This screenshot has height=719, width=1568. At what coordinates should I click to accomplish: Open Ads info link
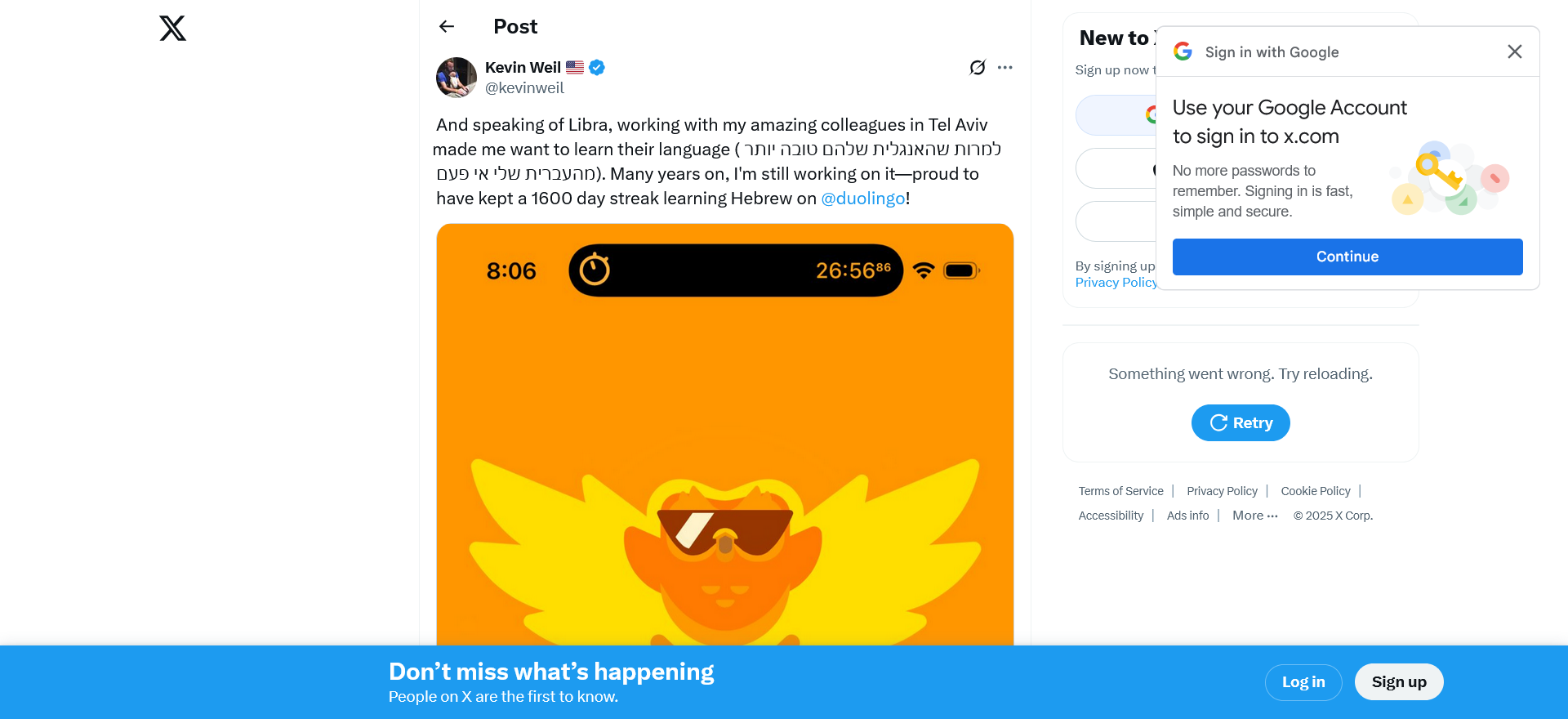point(1187,516)
